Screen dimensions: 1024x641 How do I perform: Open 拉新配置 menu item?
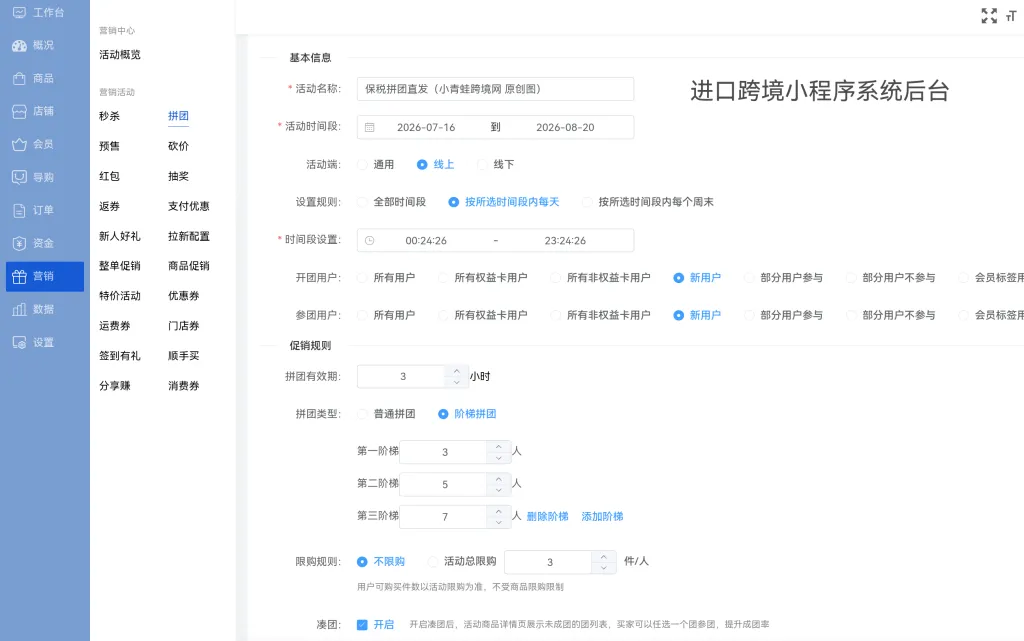pyautogui.click(x=189, y=236)
